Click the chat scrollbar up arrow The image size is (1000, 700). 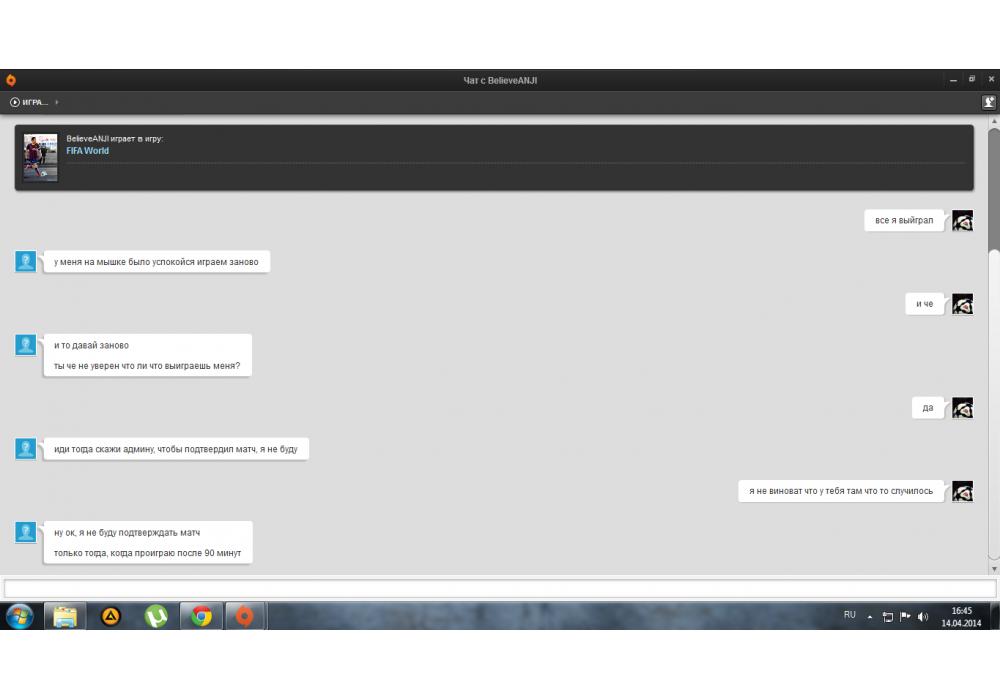click(994, 122)
